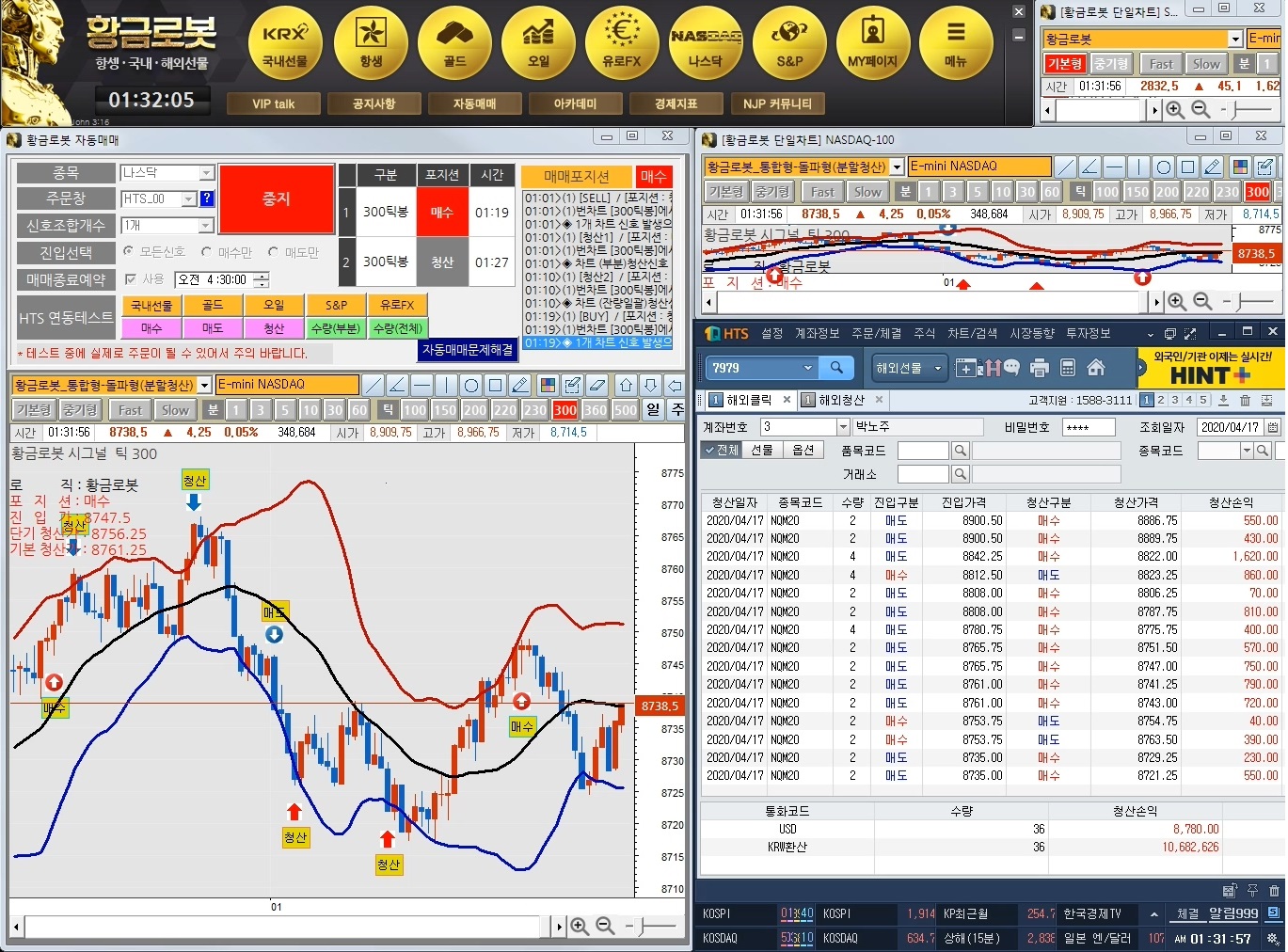Open the calendar picker next to 조회일자
Viewport: 1288px width, 952px height.
[x=1273, y=427]
